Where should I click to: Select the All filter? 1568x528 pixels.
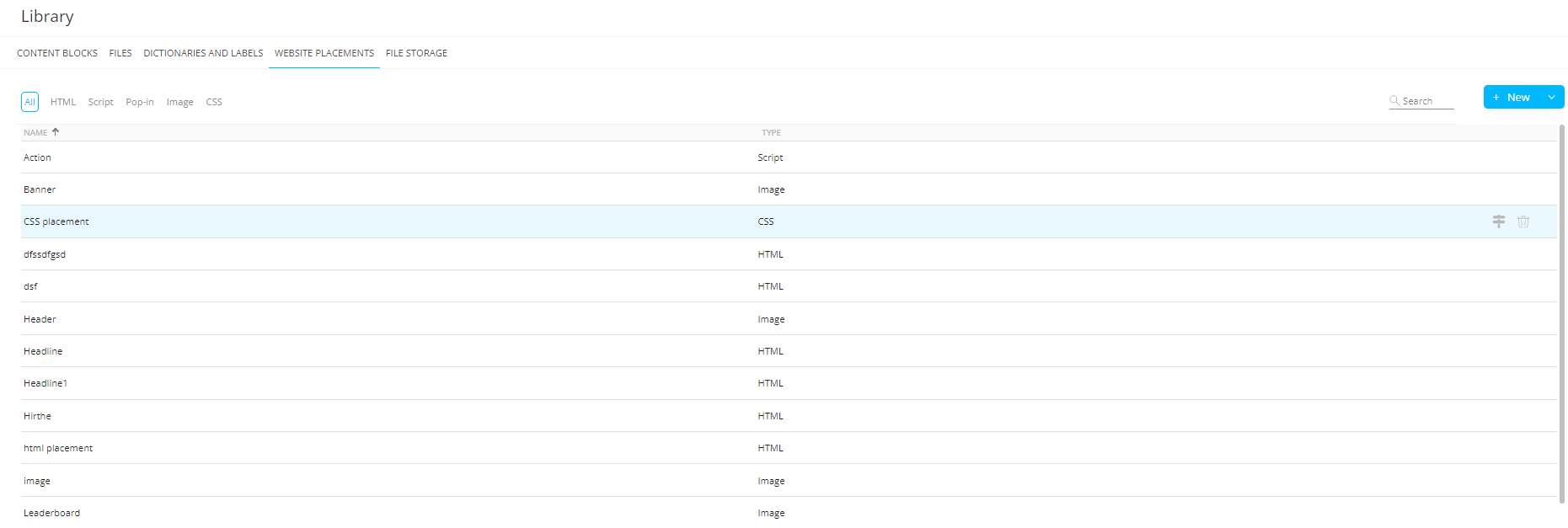pyautogui.click(x=29, y=102)
